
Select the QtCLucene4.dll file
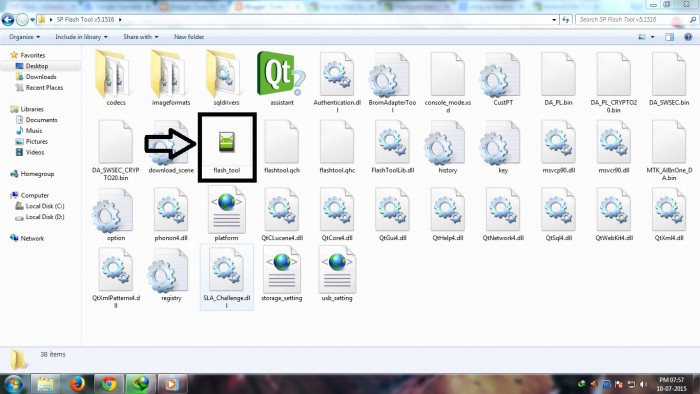[282, 215]
